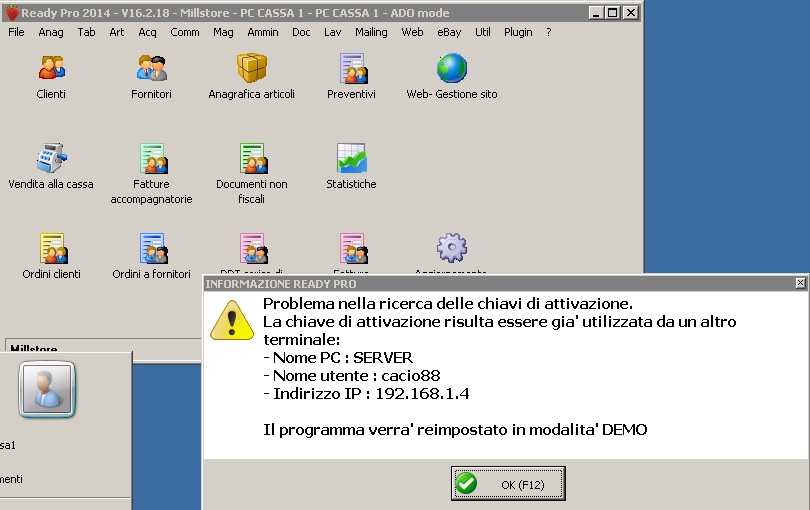Screen dimensions: 810x510
Task: Maximize the Ready Pro main window
Action: 613,13
